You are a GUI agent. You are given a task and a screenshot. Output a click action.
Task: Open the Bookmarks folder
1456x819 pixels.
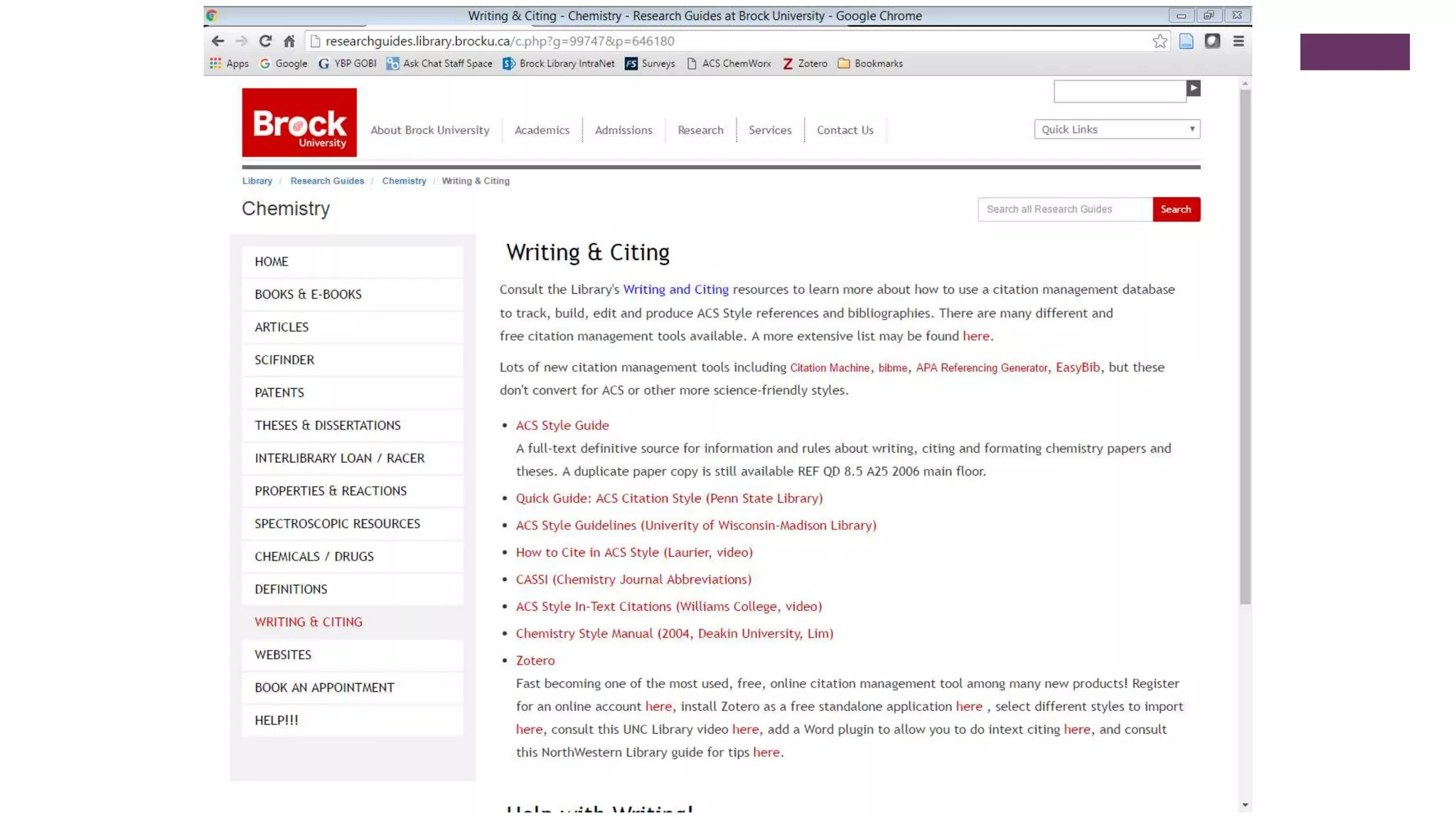[x=870, y=63]
